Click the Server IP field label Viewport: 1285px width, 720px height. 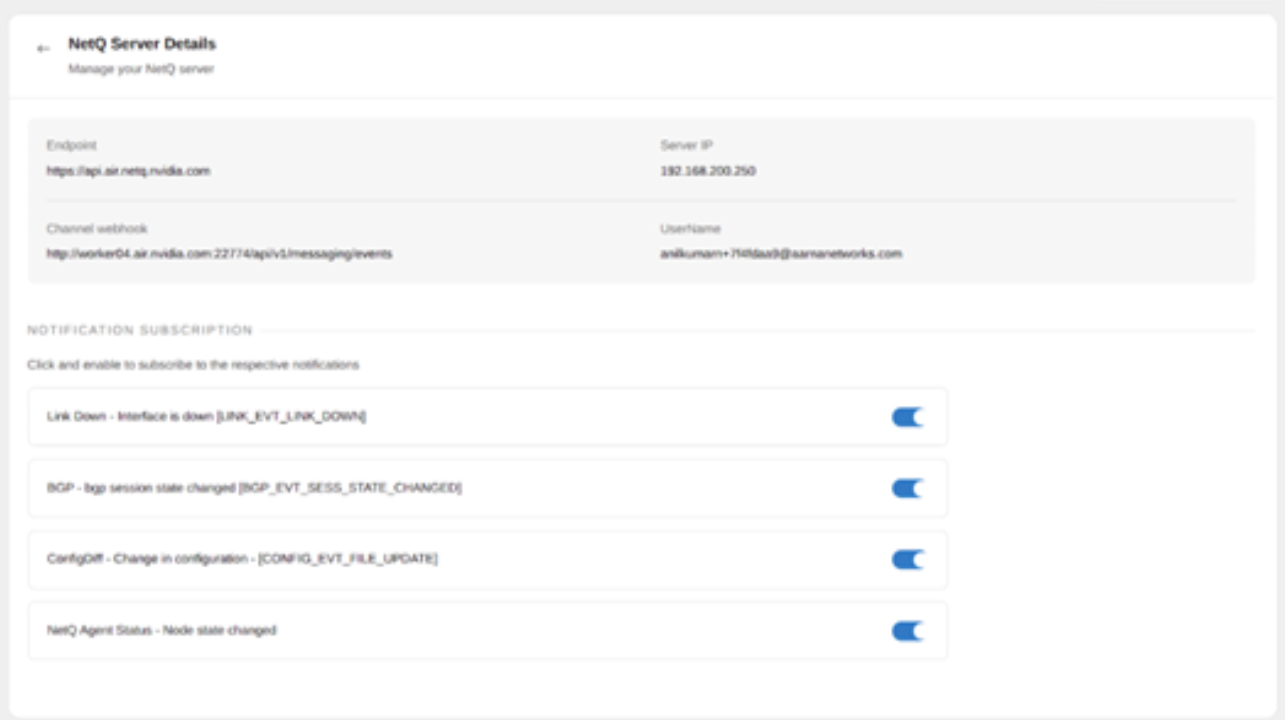(x=686, y=145)
